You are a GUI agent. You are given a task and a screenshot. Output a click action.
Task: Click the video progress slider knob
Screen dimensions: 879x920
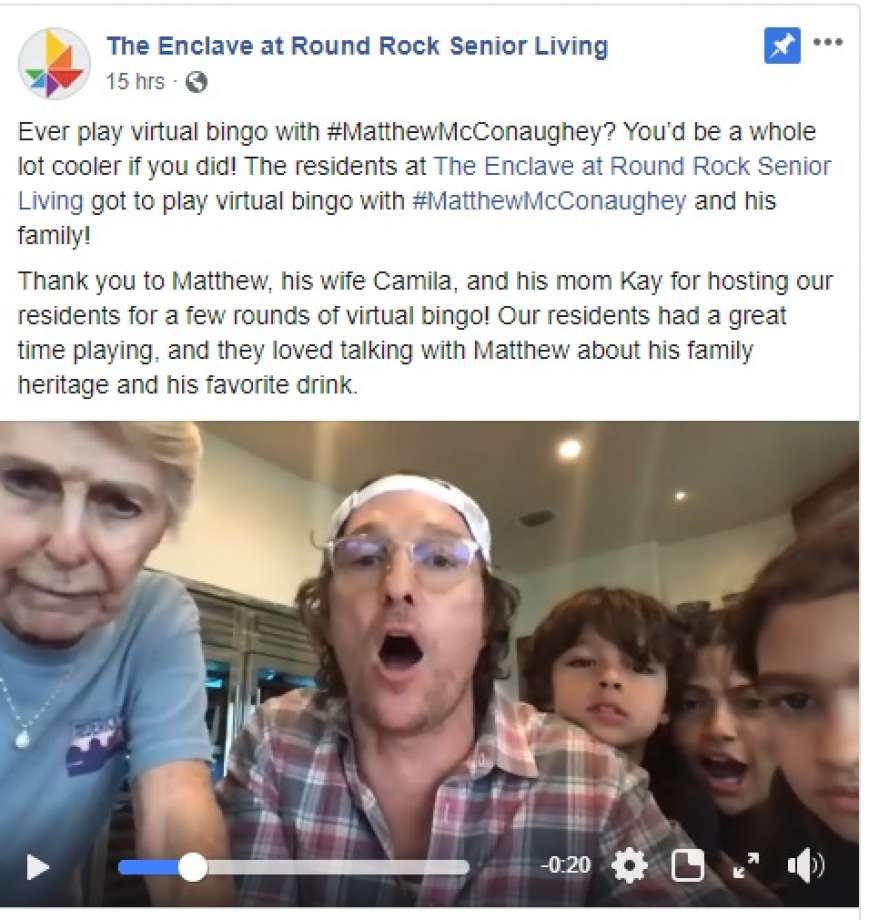point(192,867)
